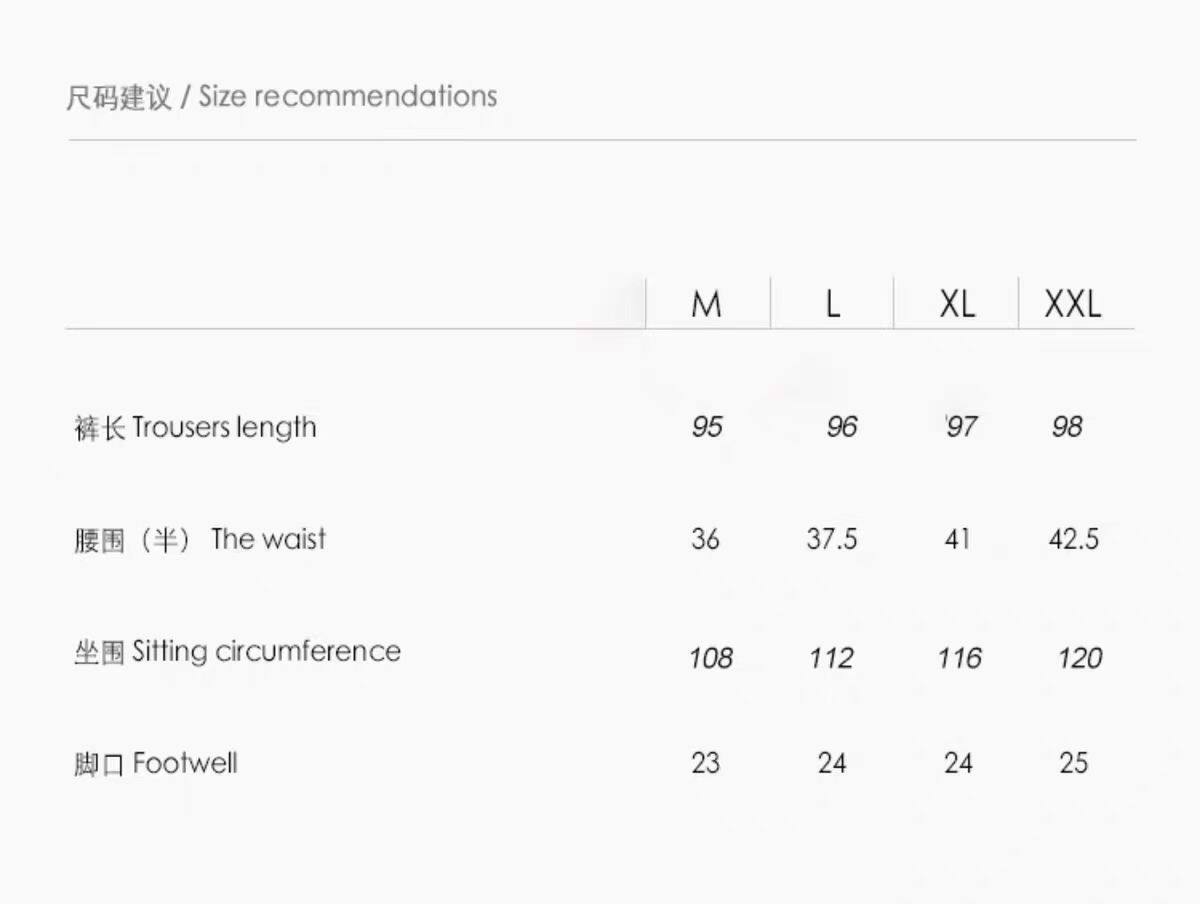Click trousers length value 95
The image size is (1200, 904).
[x=706, y=428]
